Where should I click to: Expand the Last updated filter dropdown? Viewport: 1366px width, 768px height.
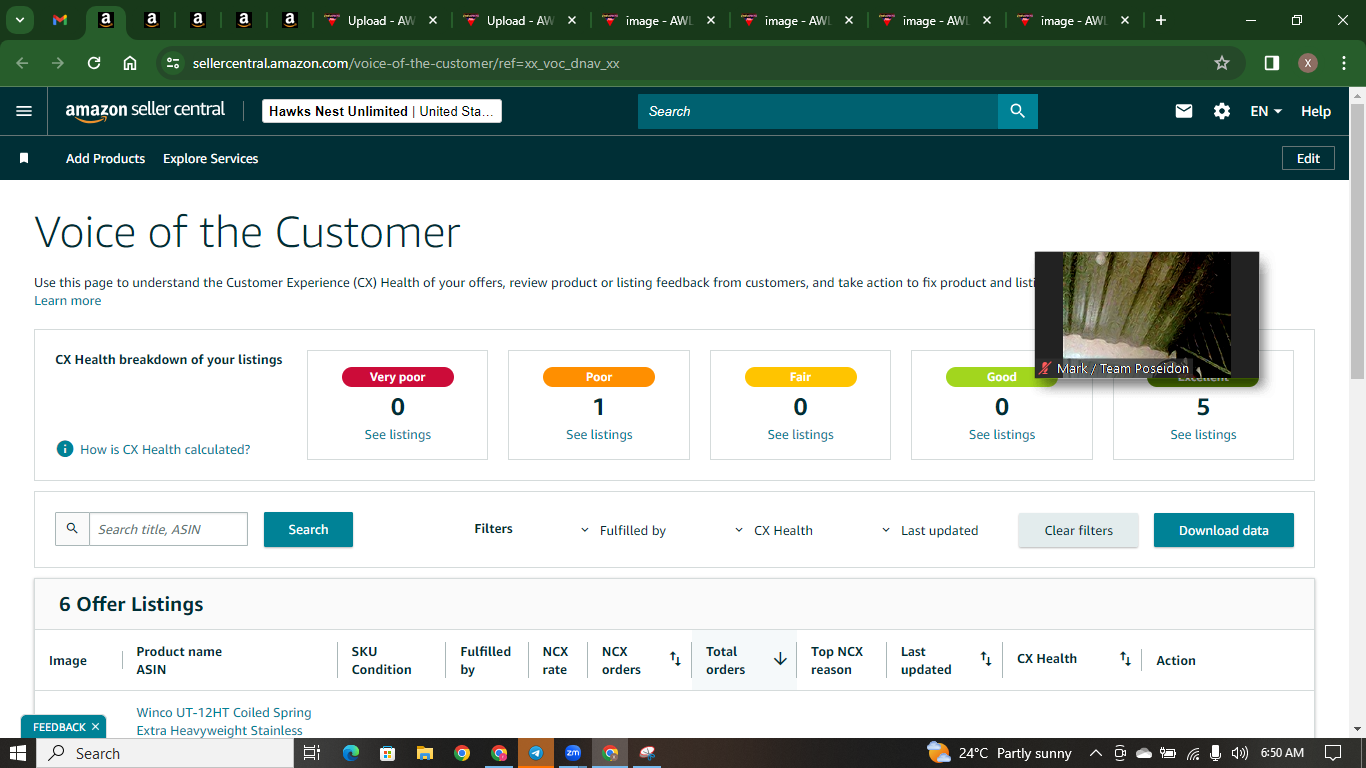tap(929, 530)
